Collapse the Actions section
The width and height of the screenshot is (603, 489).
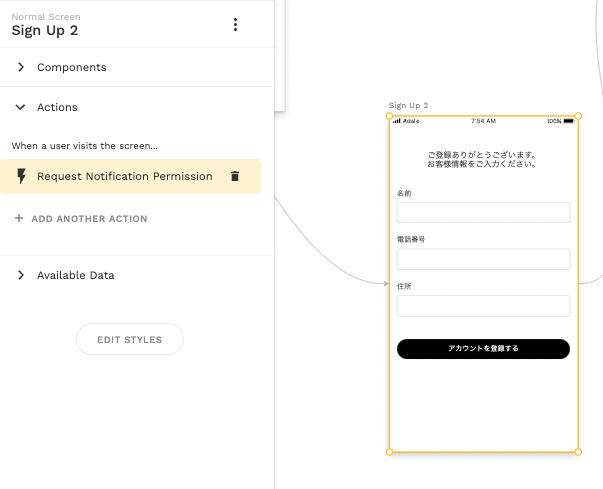(x=21, y=107)
